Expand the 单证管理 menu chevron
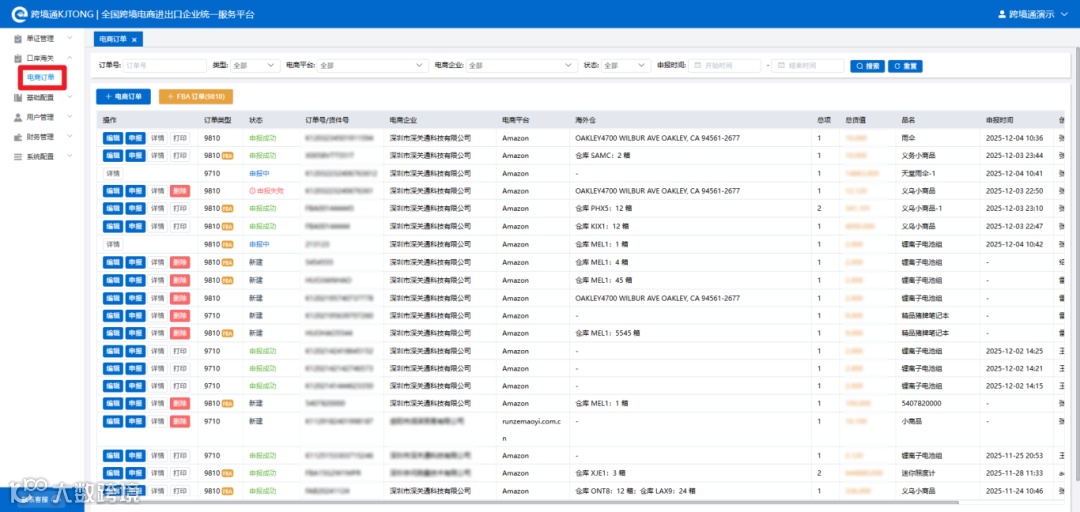 coord(70,39)
